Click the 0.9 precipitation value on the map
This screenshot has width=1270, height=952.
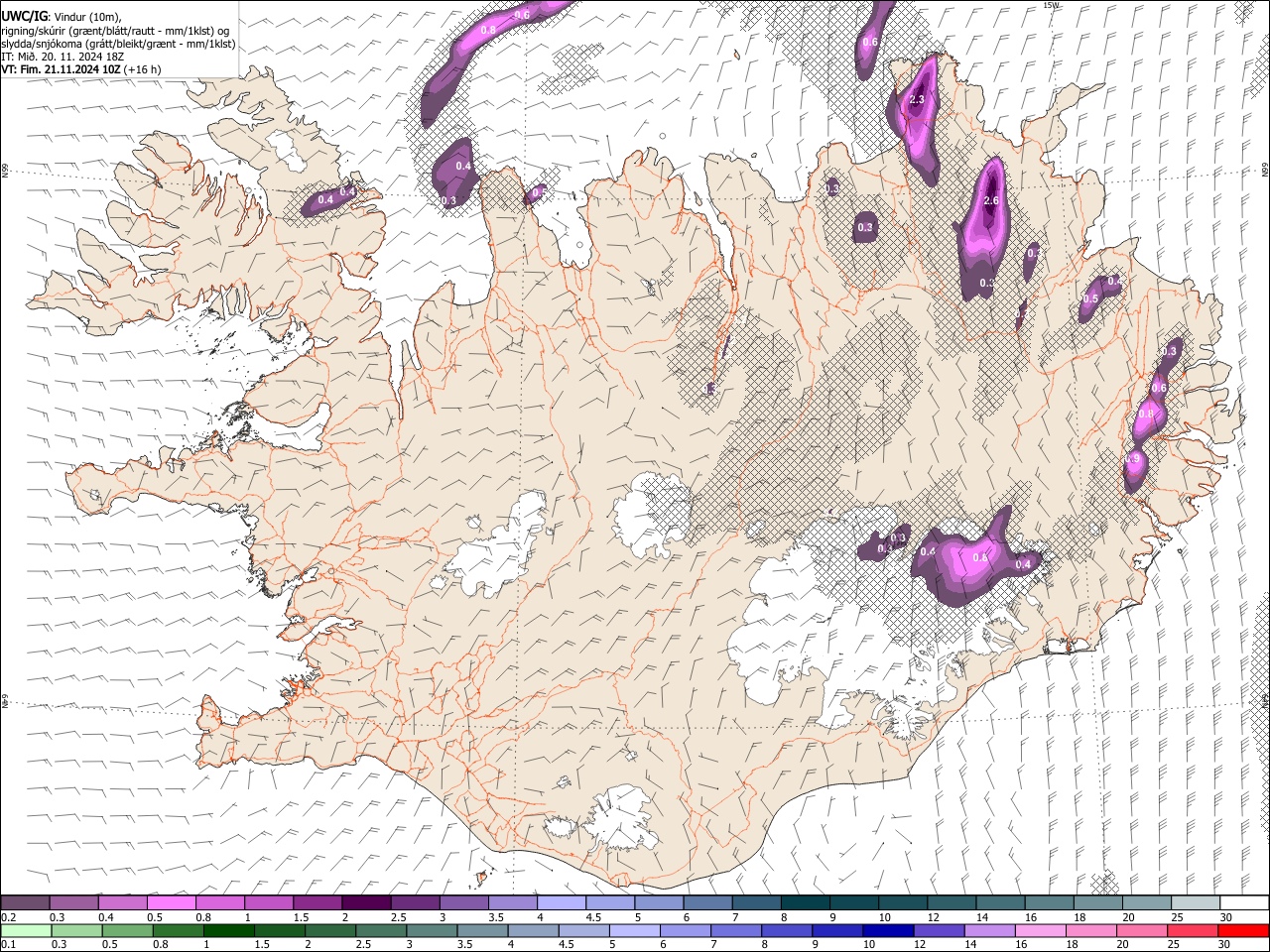tap(1134, 459)
